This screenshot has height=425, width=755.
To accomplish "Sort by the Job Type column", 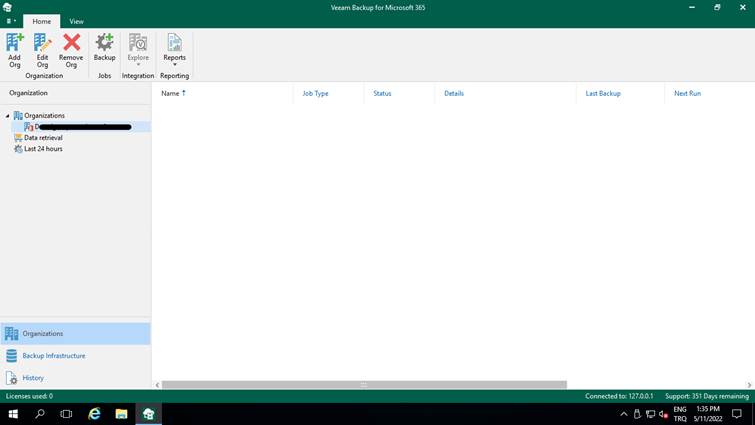I will [x=315, y=93].
